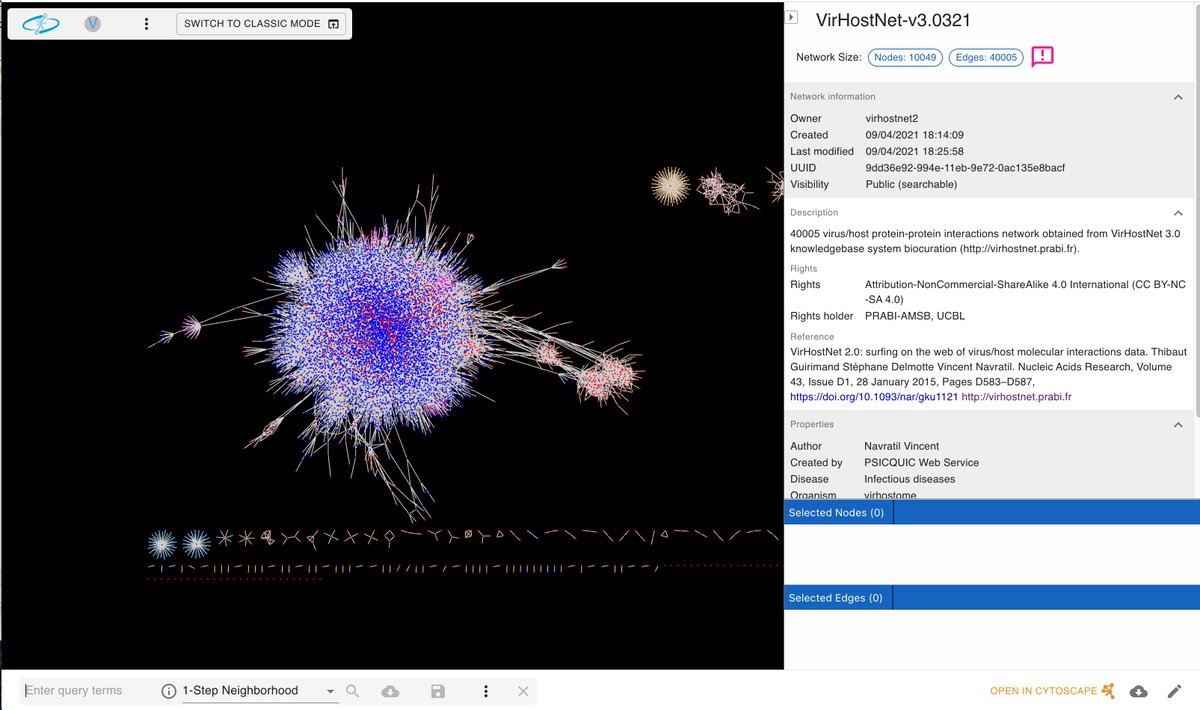
Task: Click the save query result icon
Action: [438, 691]
